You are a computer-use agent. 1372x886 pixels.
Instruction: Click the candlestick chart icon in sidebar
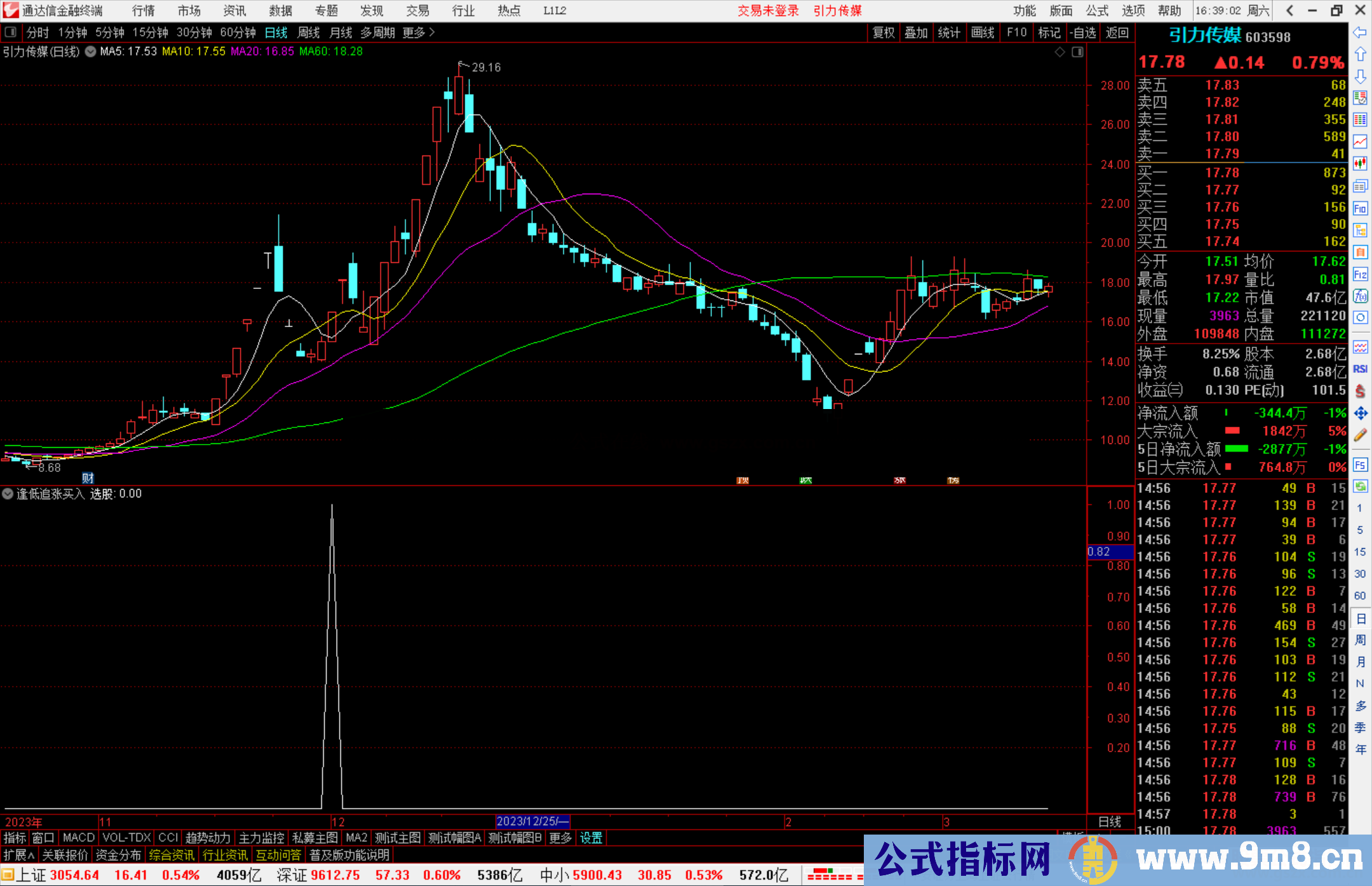pyautogui.click(x=1360, y=164)
